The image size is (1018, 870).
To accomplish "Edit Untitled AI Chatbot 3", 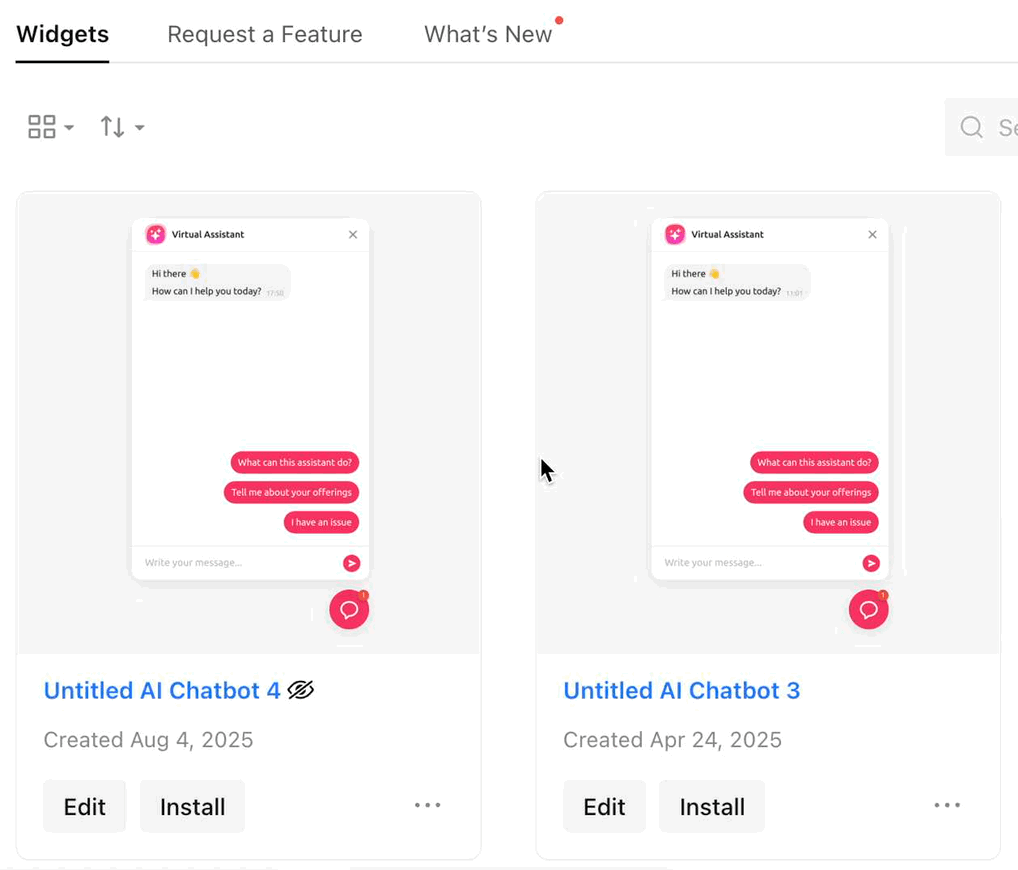I will coord(604,806).
